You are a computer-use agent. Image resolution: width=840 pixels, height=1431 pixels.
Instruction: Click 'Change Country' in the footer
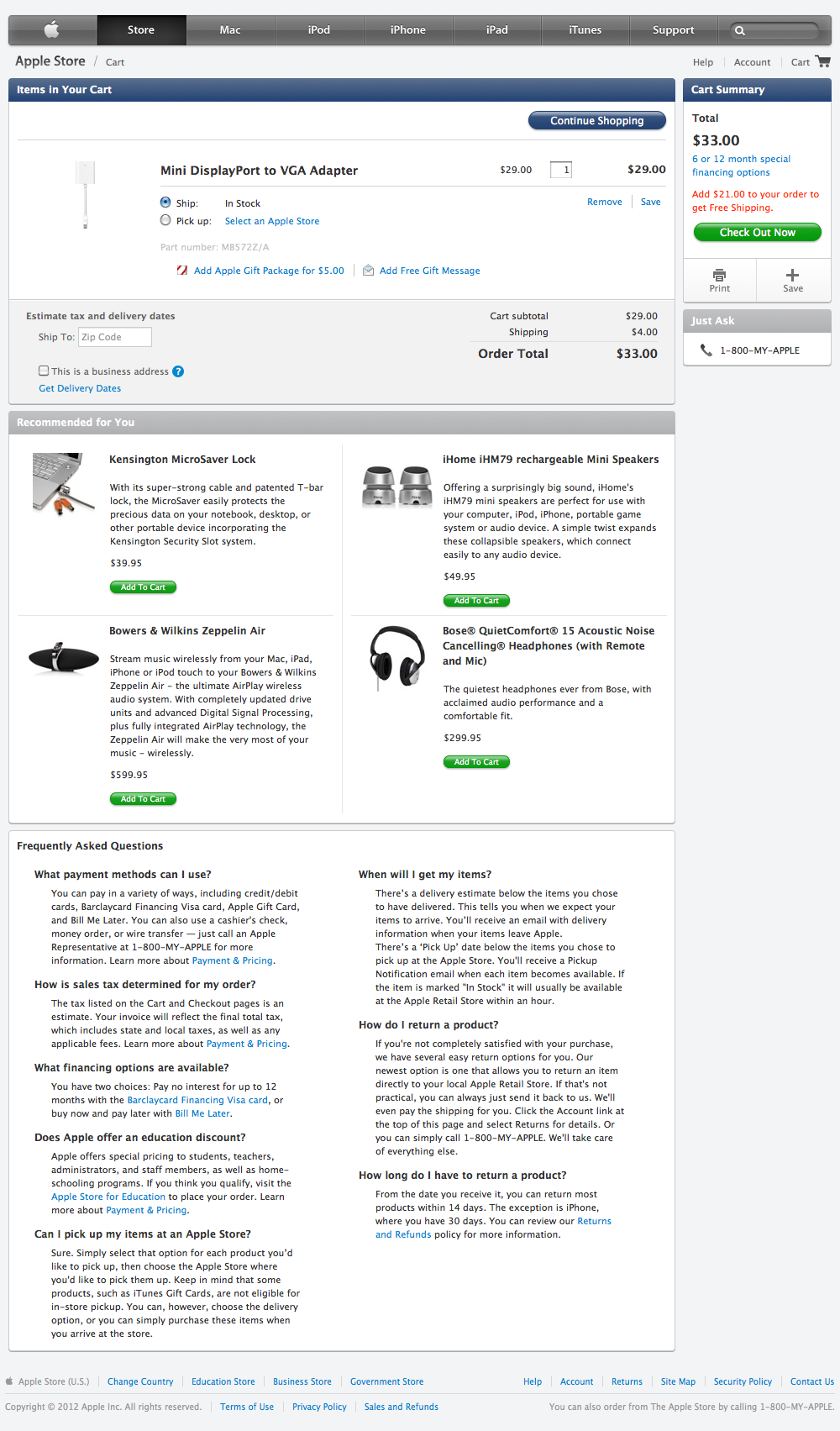[140, 1381]
